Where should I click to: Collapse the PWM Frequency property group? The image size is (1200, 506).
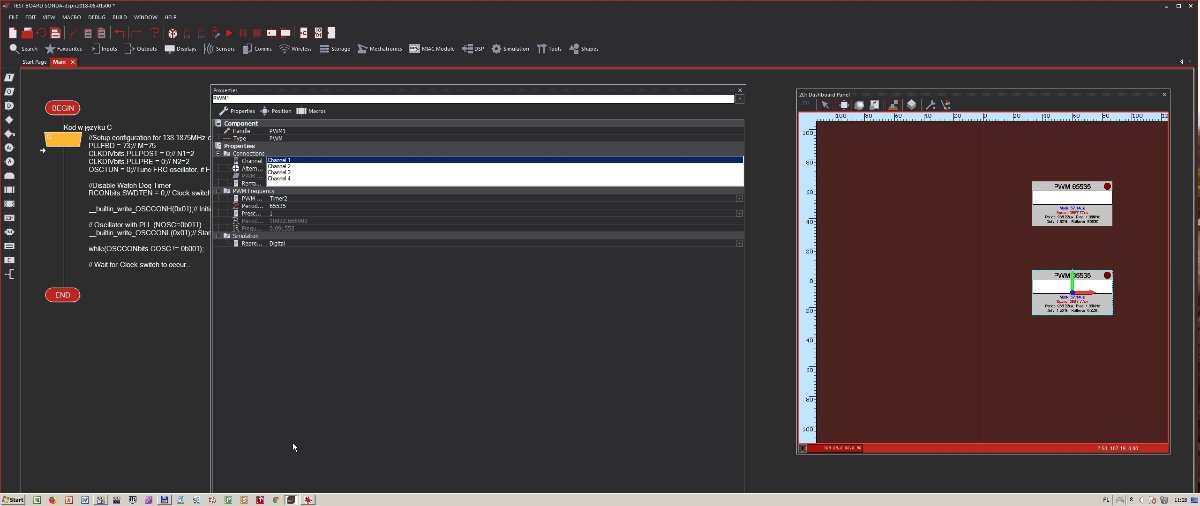[x=219, y=191]
